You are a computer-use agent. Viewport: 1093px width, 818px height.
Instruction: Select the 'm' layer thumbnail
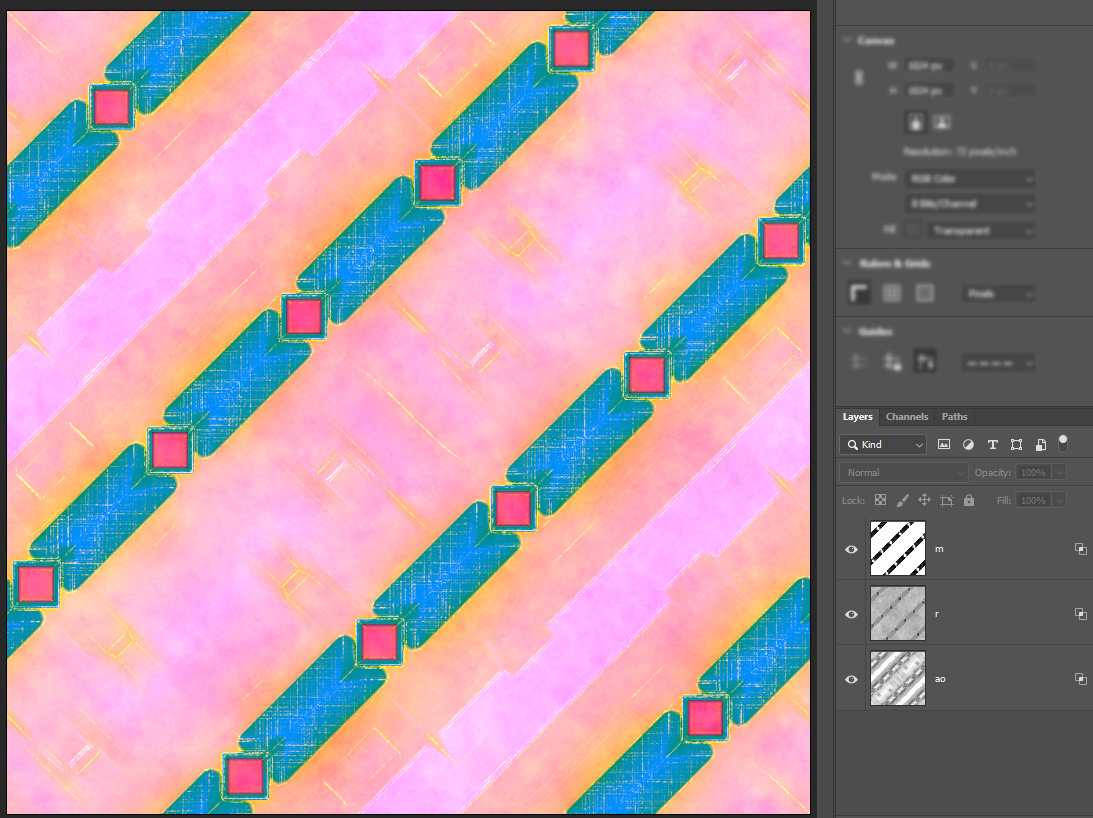[x=898, y=549]
